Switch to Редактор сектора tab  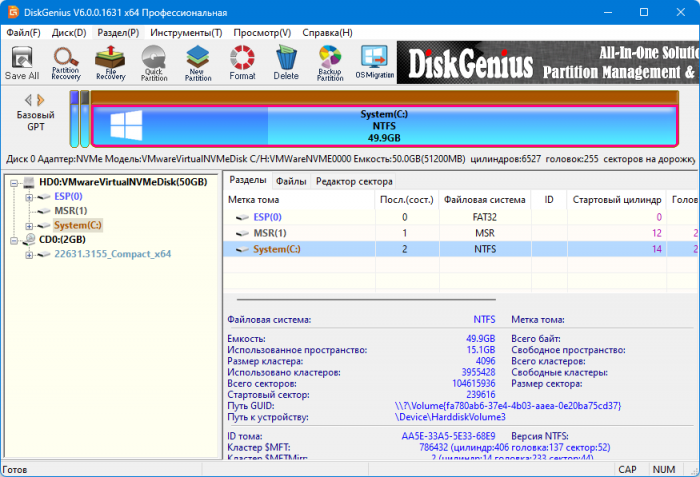[x=354, y=181]
